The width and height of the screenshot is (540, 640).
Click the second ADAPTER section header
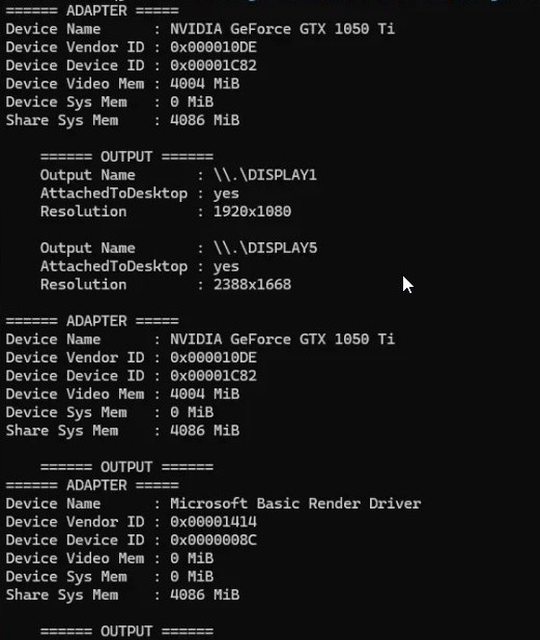(92, 321)
